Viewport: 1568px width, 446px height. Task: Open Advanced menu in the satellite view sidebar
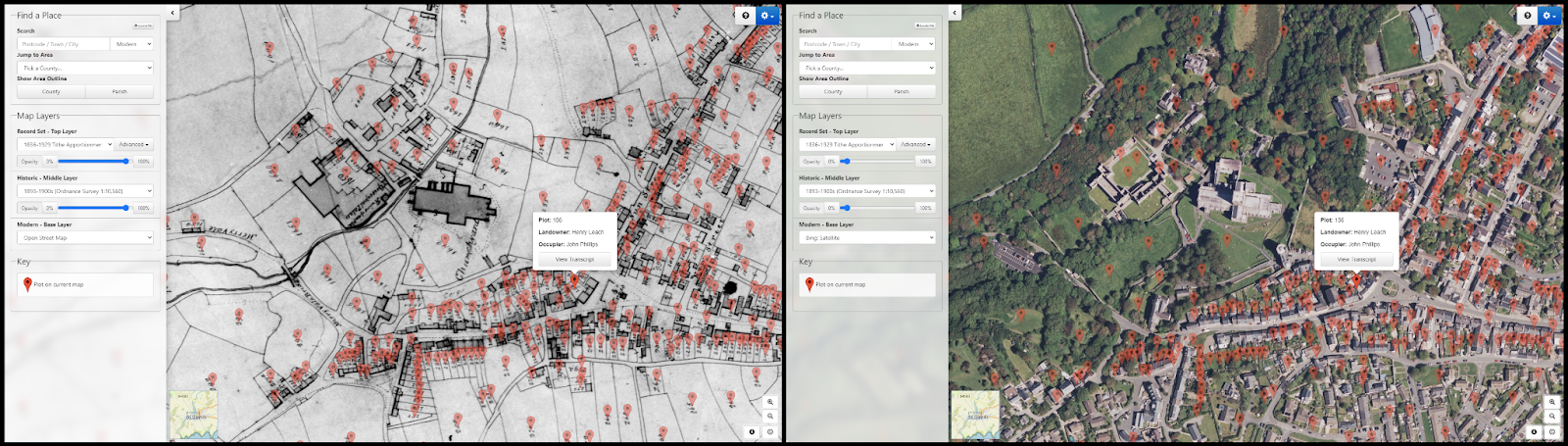[915, 144]
